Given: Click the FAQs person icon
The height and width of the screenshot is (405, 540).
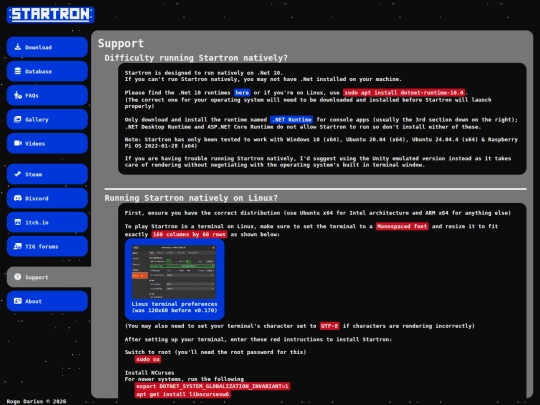Looking at the screenshot, I should [x=18, y=95].
